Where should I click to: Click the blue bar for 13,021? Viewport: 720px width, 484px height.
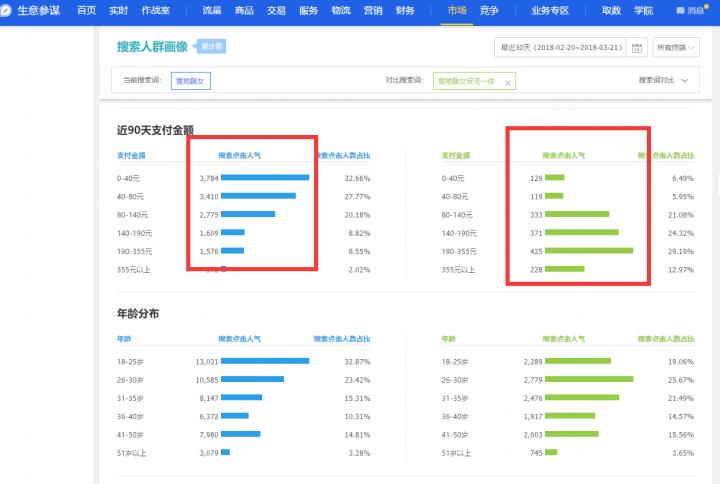(x=265, y=361)
